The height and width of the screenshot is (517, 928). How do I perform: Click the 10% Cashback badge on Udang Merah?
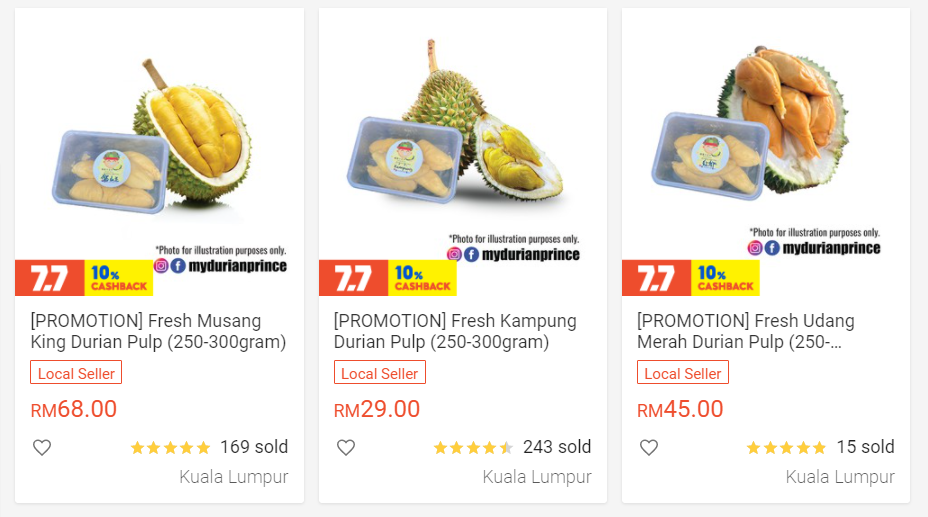(725, 278)
